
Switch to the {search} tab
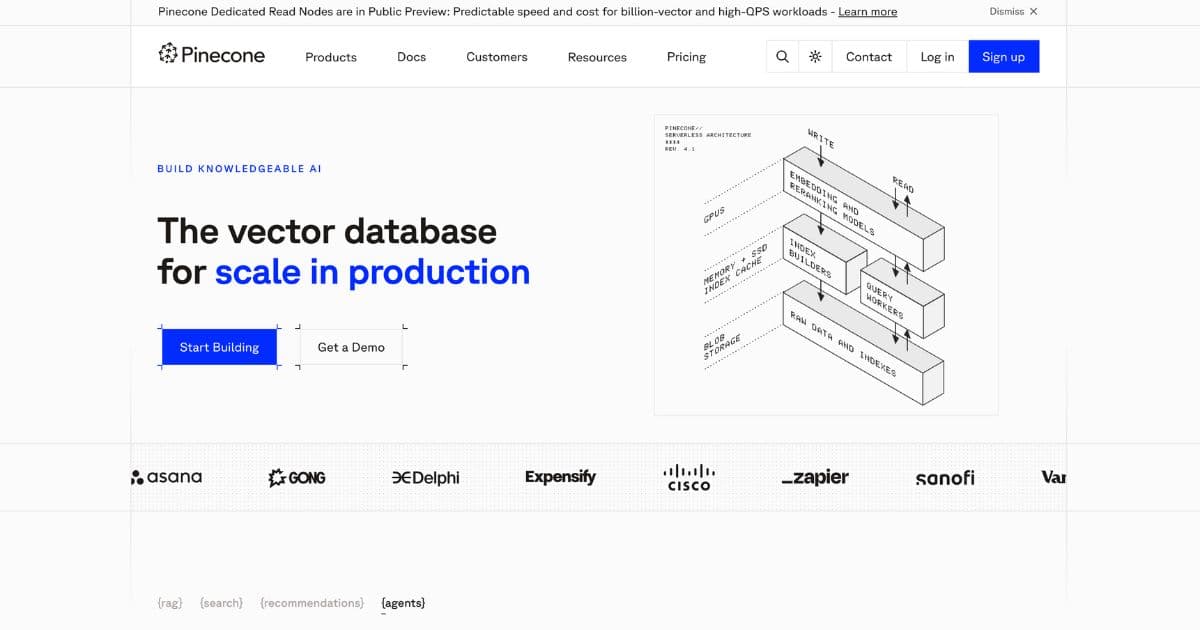pos(221,603)
